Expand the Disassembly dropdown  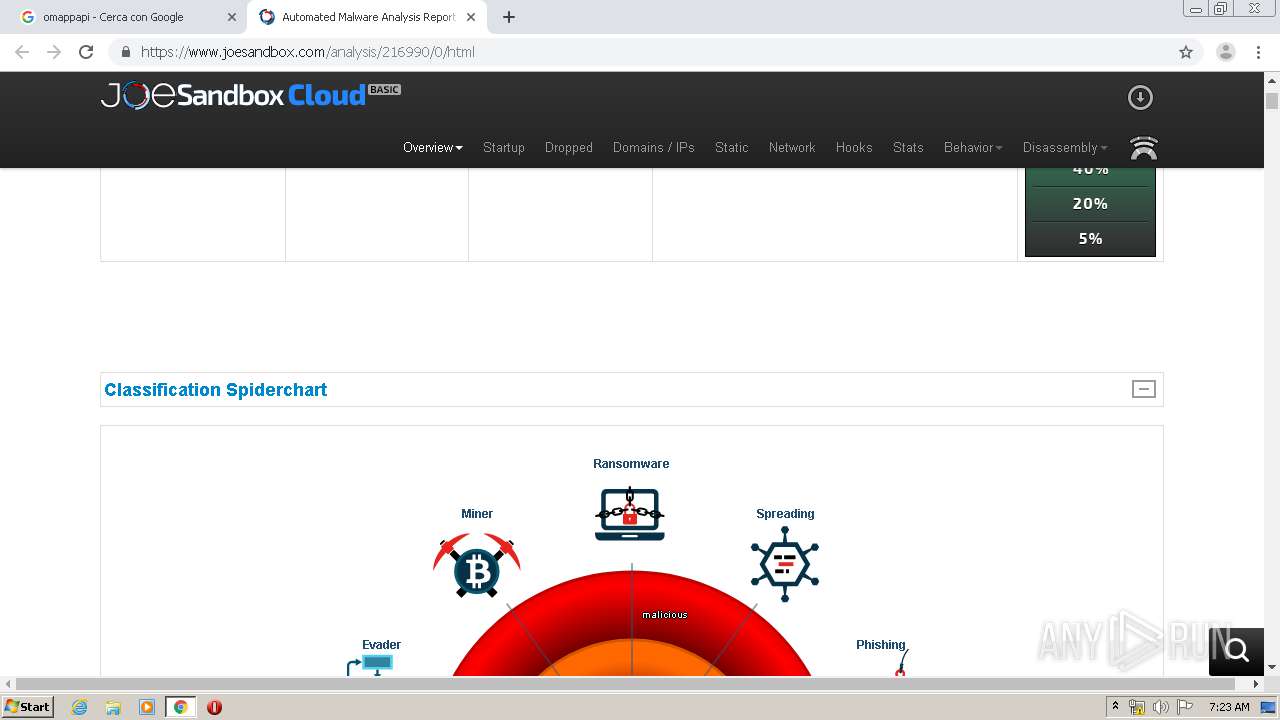[1065, 147]
